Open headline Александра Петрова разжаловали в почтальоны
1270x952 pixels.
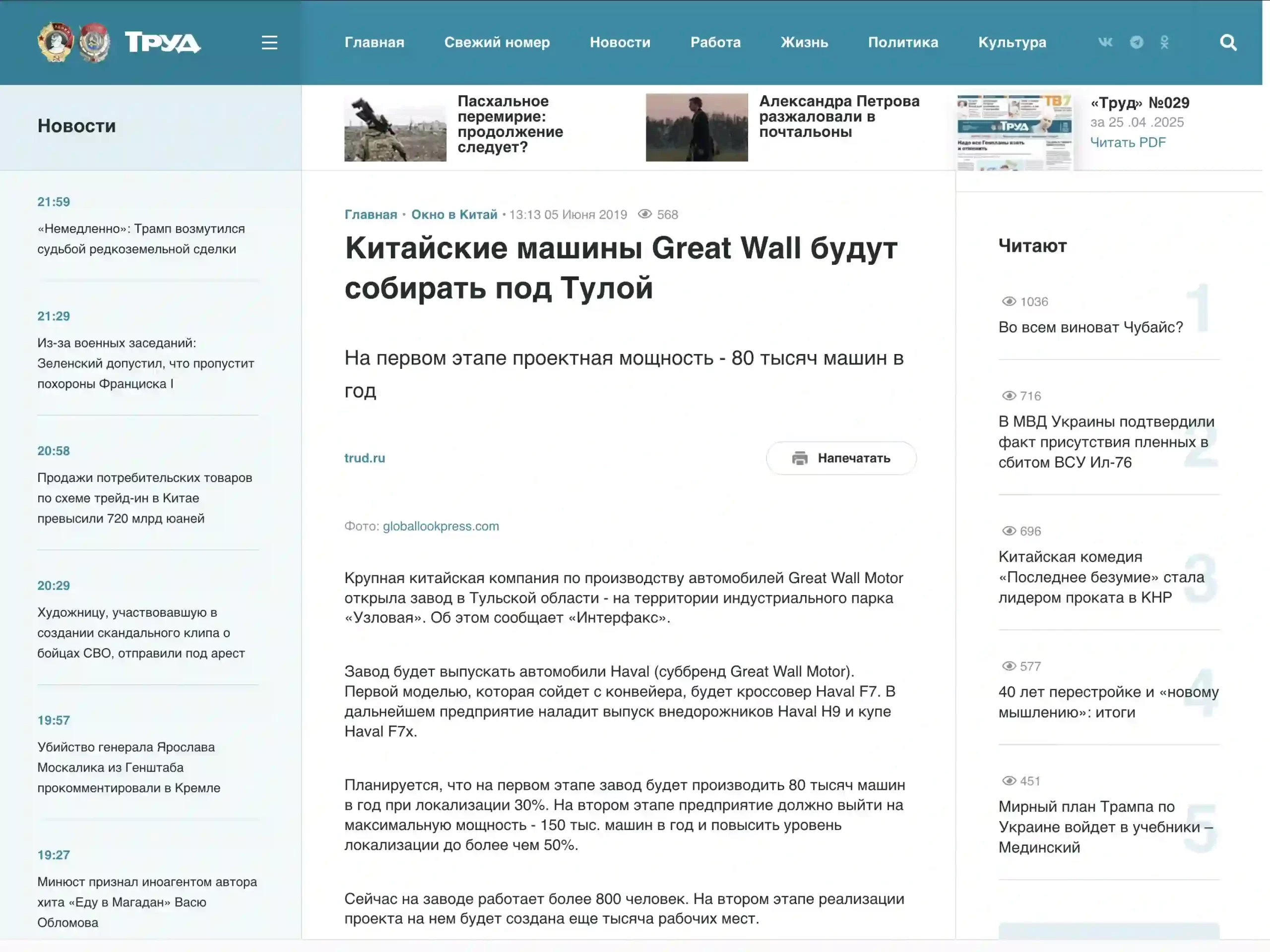(839, 117)
